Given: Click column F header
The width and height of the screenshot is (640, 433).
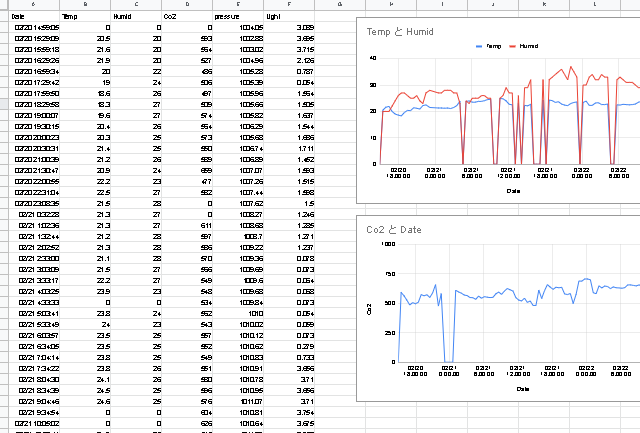Looking at the screenshot, I should (x=289, y=5).
